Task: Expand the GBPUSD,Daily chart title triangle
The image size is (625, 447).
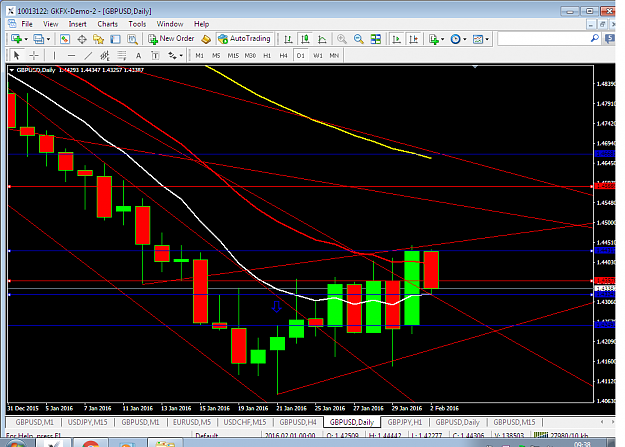Action: pyautogui.click(x=12, y=70)
